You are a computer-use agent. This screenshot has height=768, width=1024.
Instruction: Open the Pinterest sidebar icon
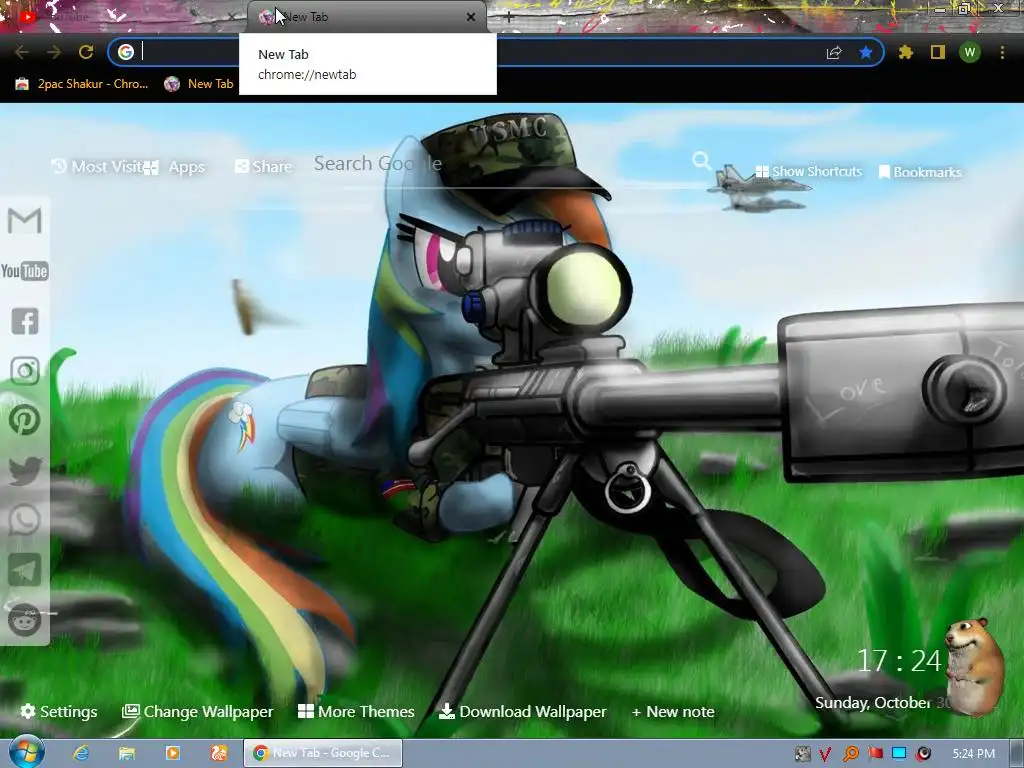coord(25,421)
